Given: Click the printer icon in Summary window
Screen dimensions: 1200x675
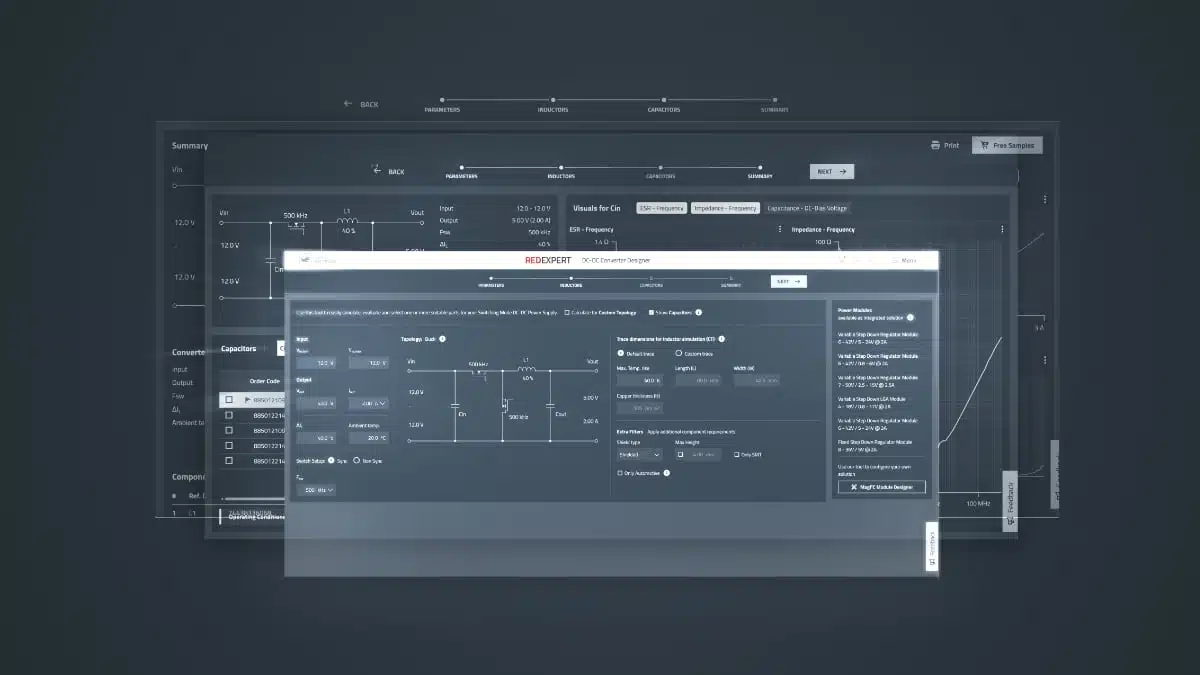Looking at the screenshot, I should 935,145.
